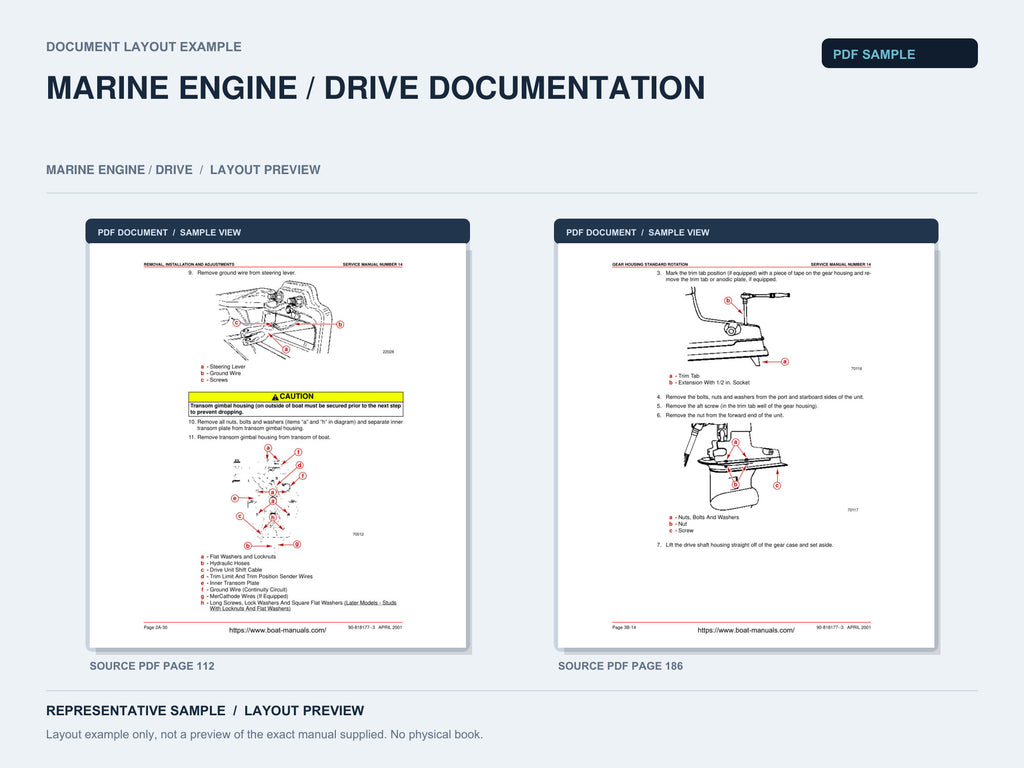The image size is (1024, 768).
Task: Open the page 112 PDF thumbnail
Action: coord(278,446)
